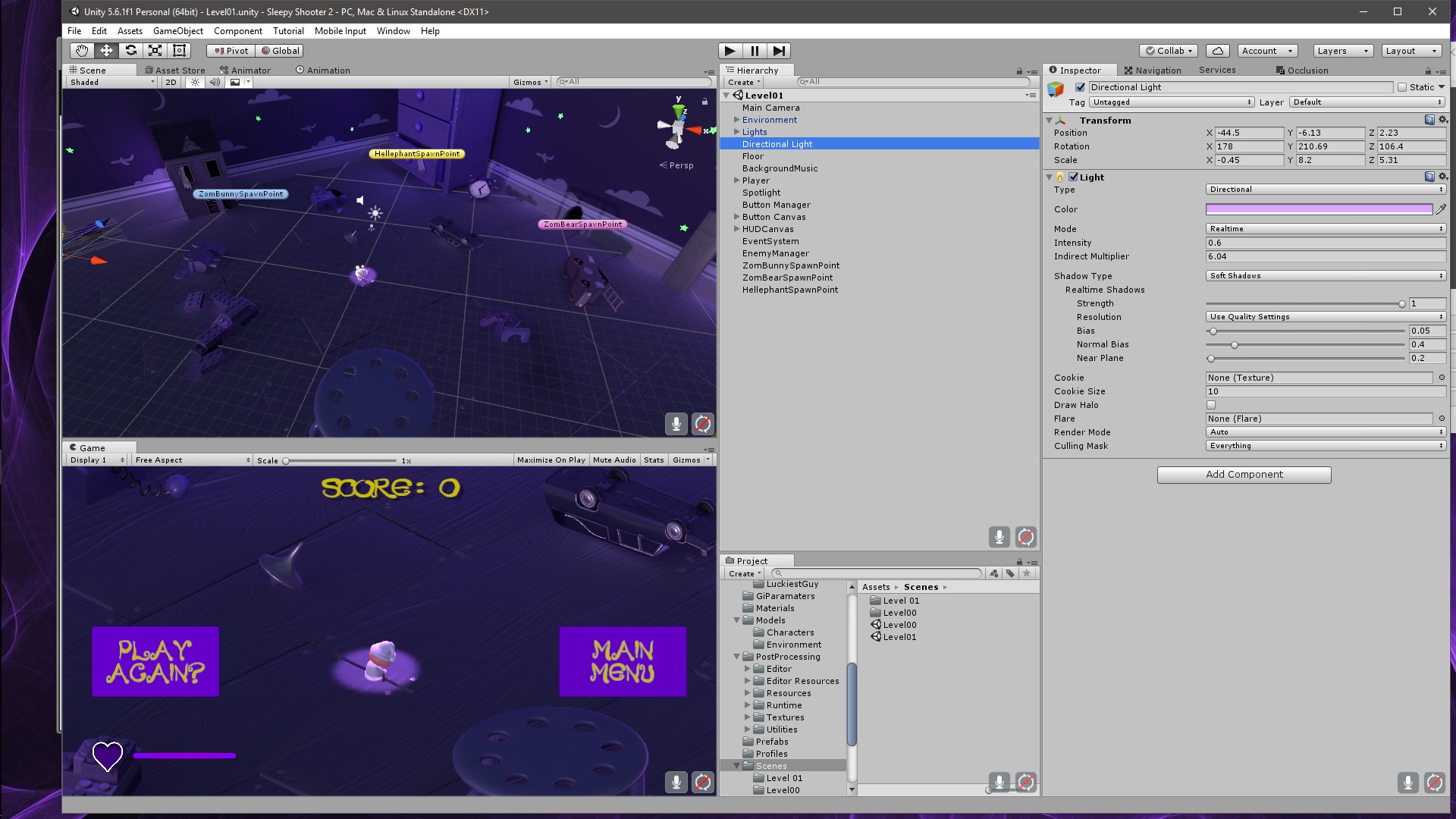Open the Component menu
1456x819 pixels.
click(x=238, y=31)
